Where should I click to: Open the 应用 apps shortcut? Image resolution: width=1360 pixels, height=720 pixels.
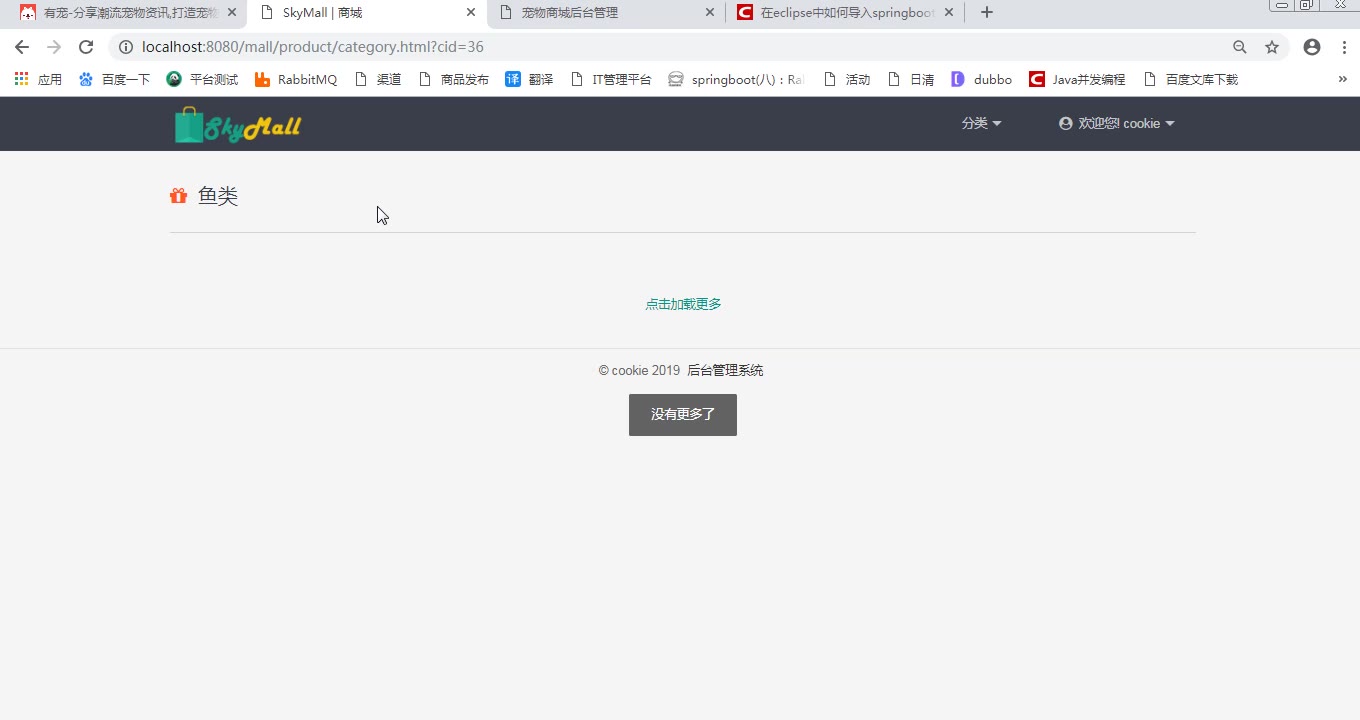(39, 79)
